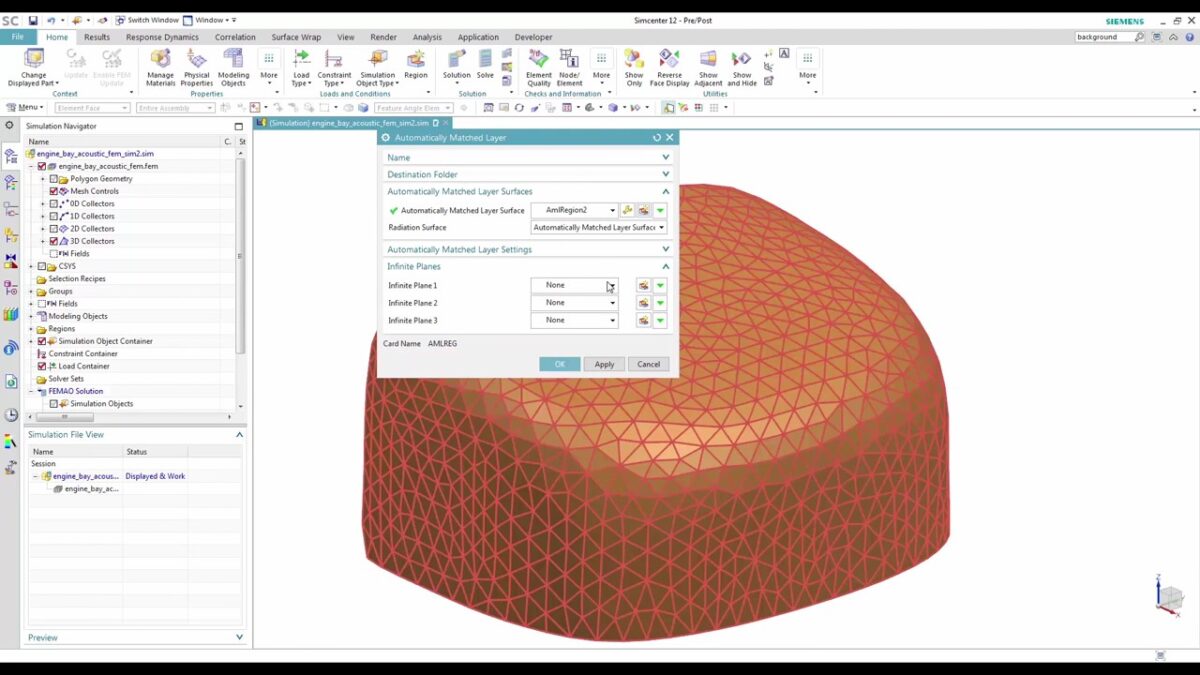Toggle the Mesh Controls checkbox

pos(54,191)
